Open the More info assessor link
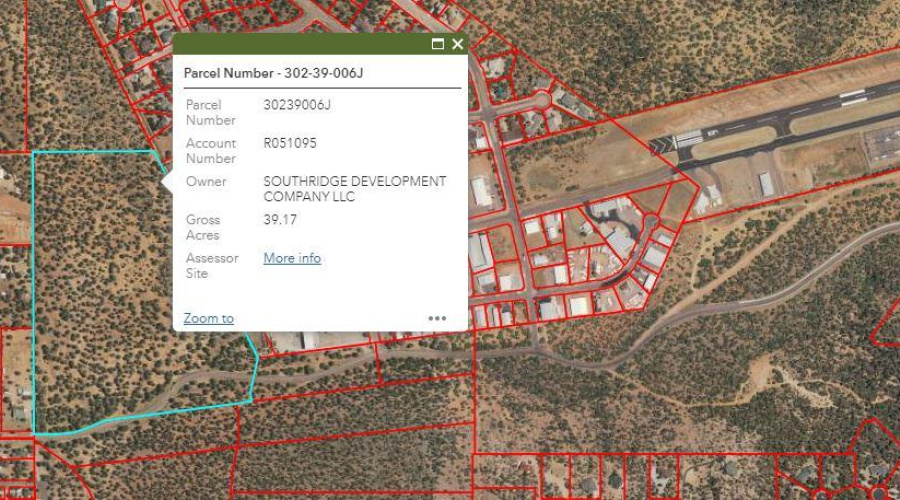 (292, 258)
